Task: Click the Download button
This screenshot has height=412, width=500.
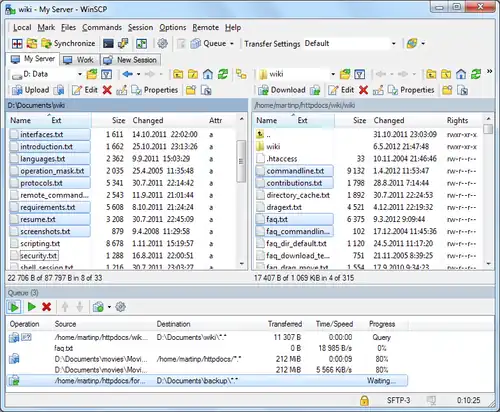Action: tap(282, 90)
